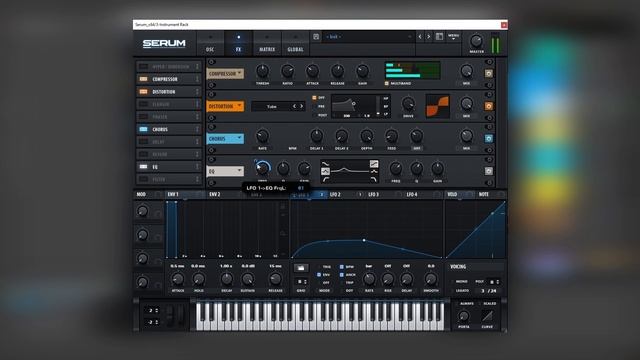This screenshot has width=640, height=360.
Task: Click the Hyper/Dimension row in FX rack
Action: click(169, 66)
